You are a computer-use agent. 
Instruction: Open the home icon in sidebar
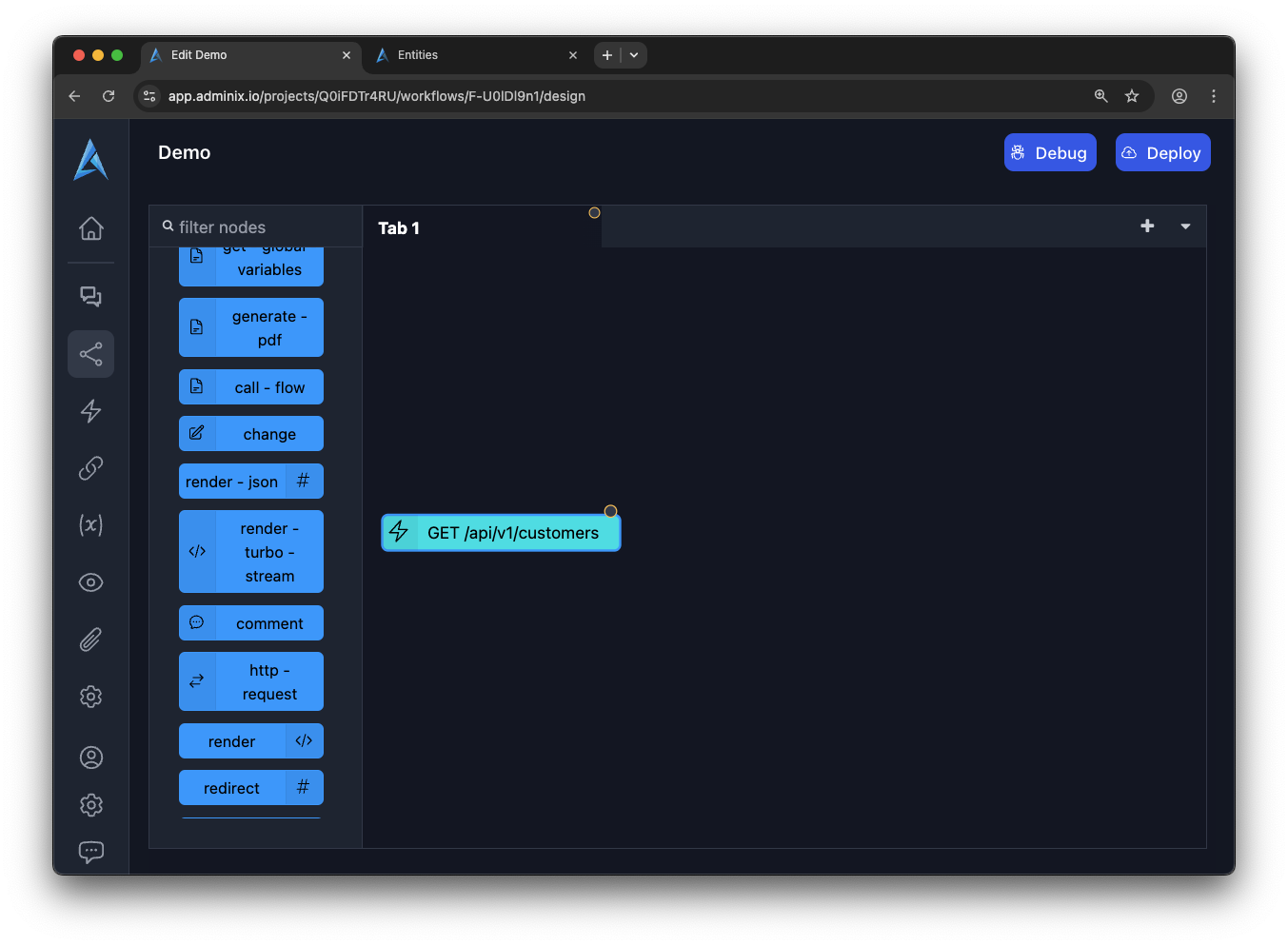[x=90, y=228]
